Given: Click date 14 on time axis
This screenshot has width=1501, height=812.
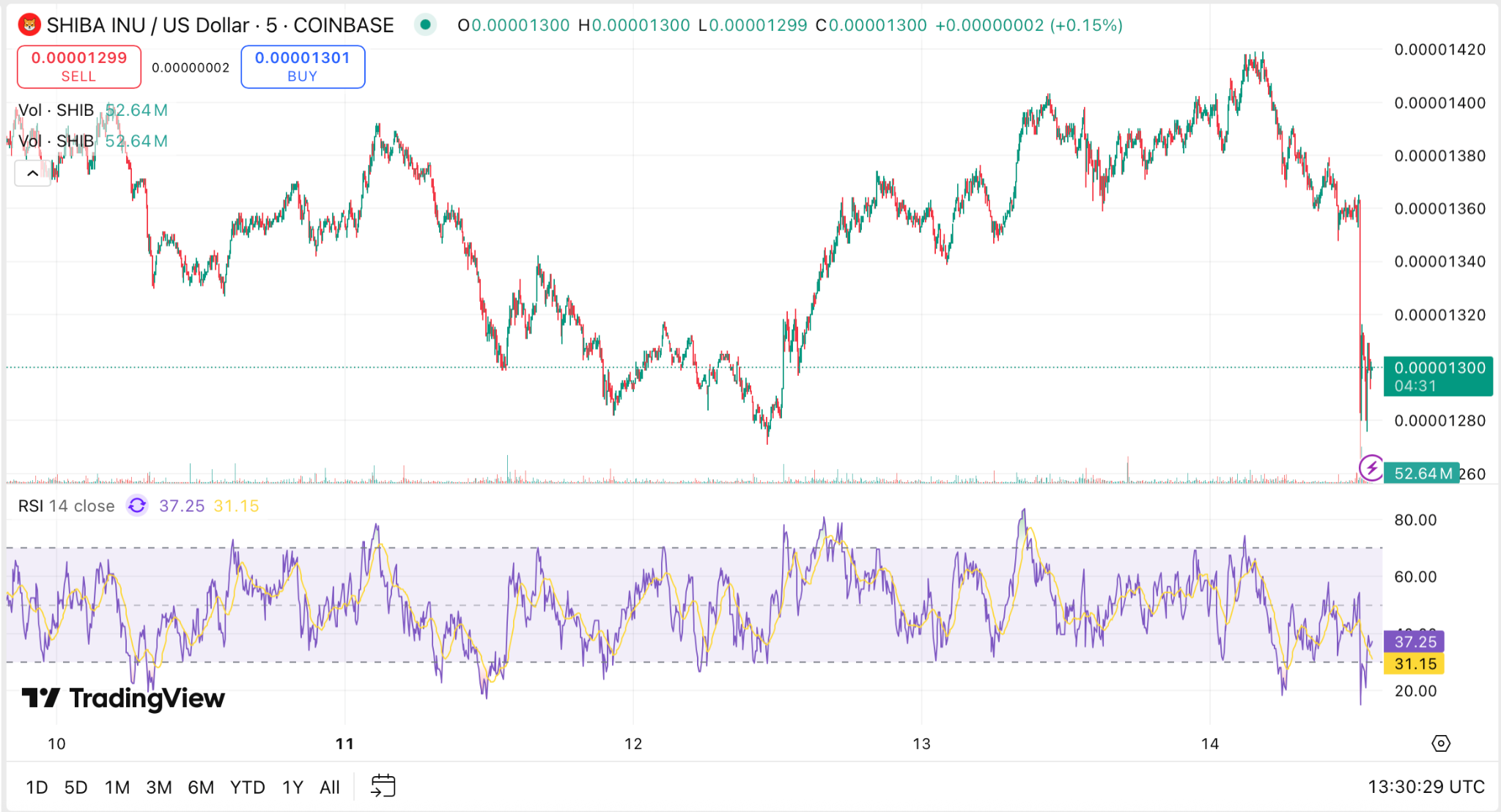Looking at the screenshot, I should (x=1210, y=744).
